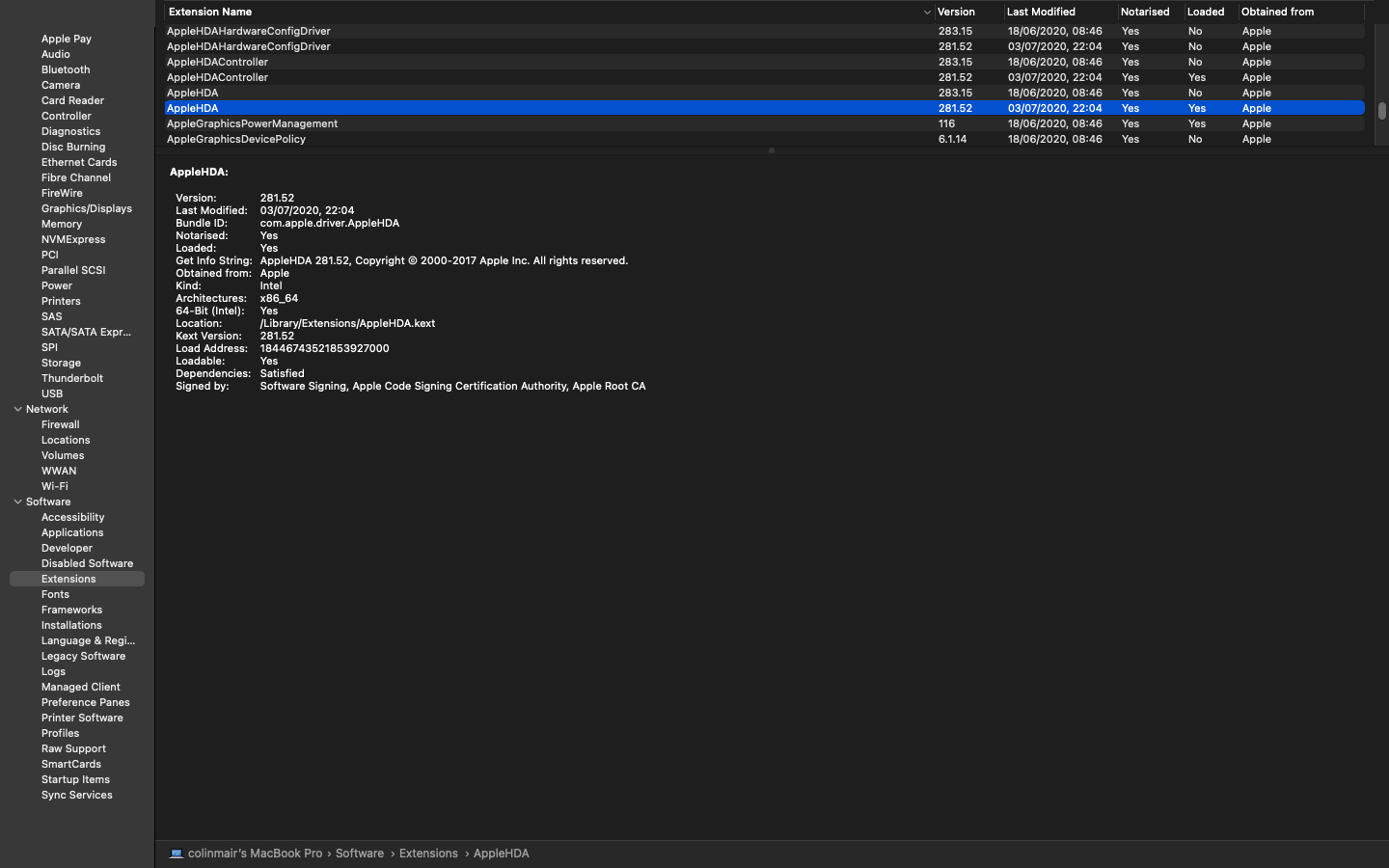Open Fonts under Software

[55, 594]
